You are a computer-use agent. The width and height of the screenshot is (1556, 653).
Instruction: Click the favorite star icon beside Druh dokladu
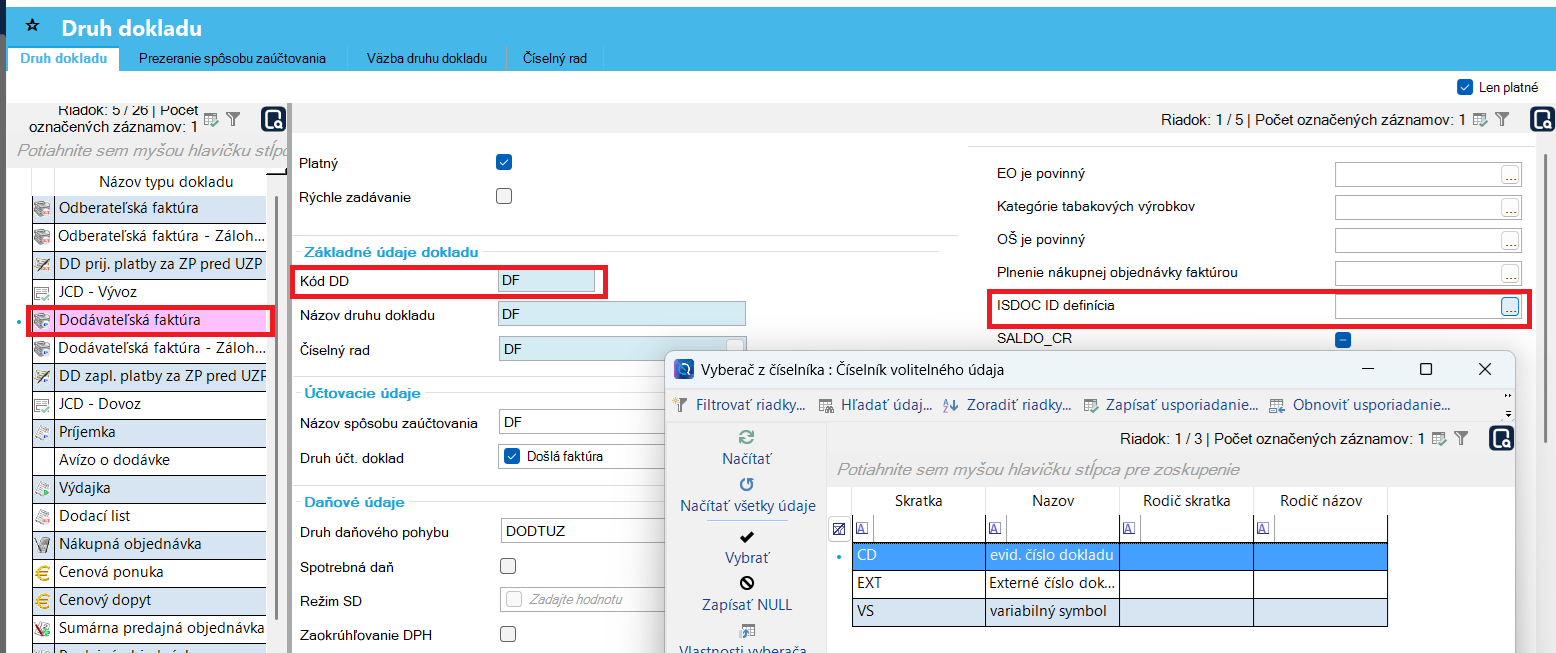32,26
